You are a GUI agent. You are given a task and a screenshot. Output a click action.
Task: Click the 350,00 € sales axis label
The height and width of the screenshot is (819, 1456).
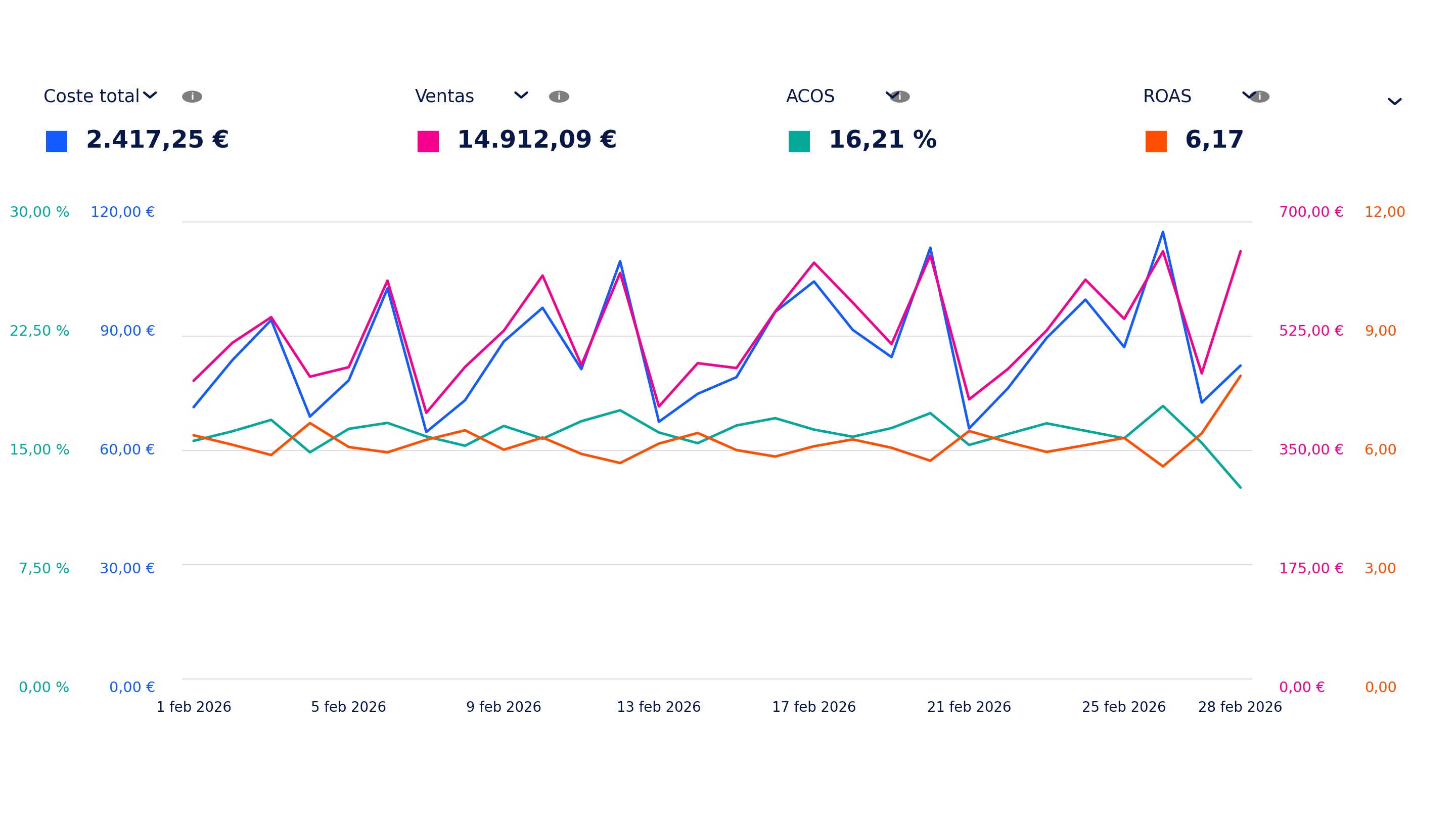tap(1311, 449)
